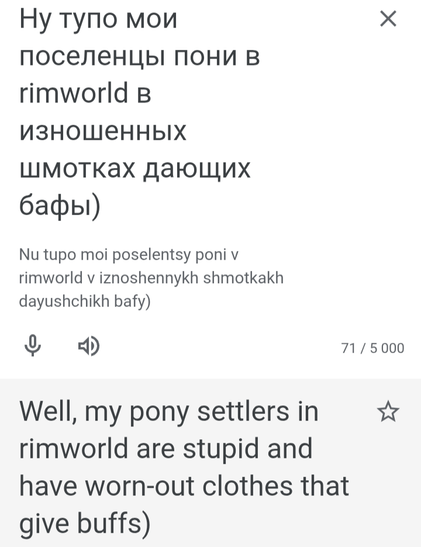Viewport: 421px width, 547px height.
Task: Click 'dayushchikh' in the transliteration
Action: (64, 301)
